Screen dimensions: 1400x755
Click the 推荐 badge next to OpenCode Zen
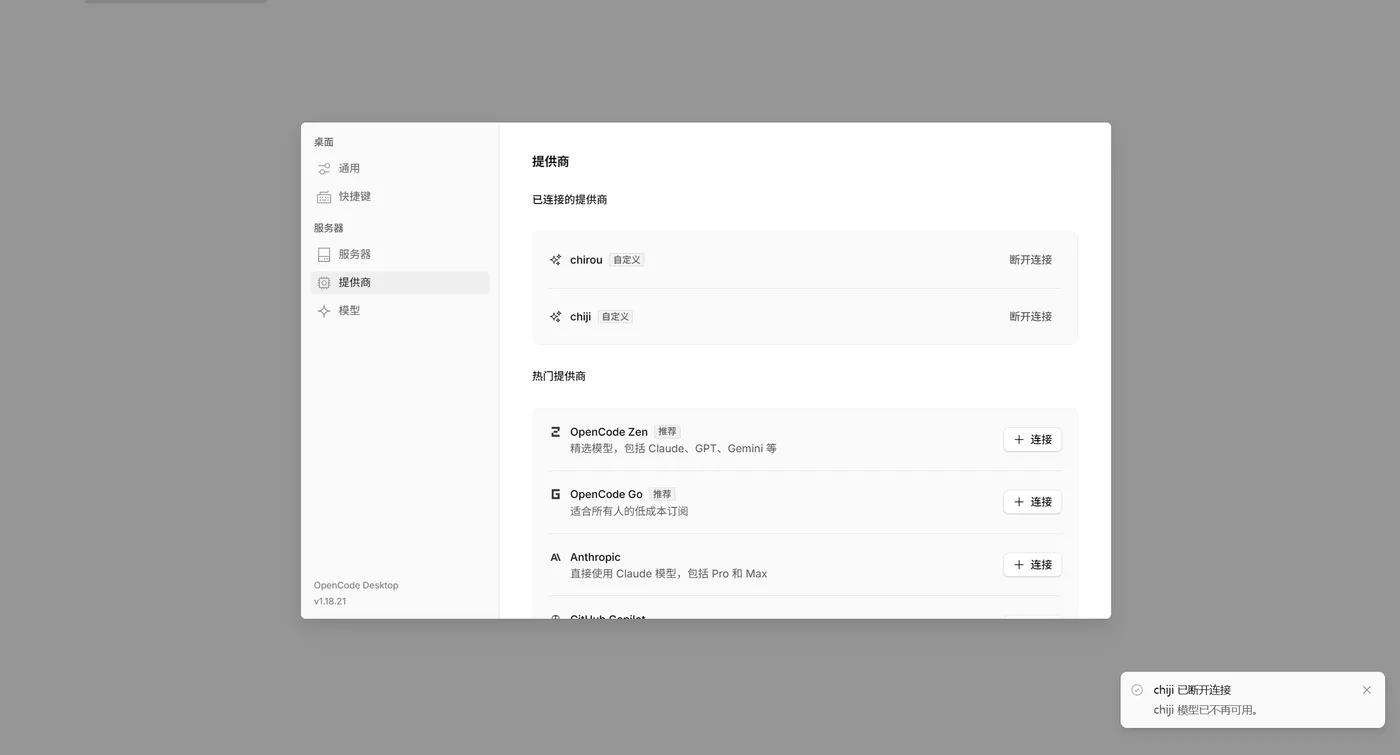click(x=667, y=432)
